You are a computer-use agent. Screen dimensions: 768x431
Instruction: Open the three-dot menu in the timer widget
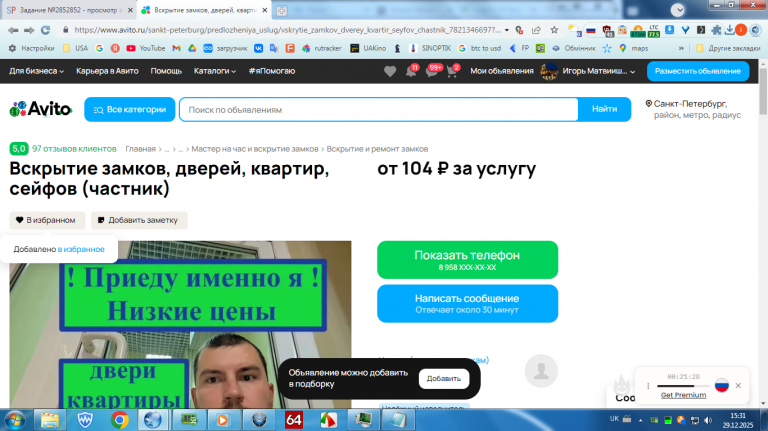tap(648, 386)
